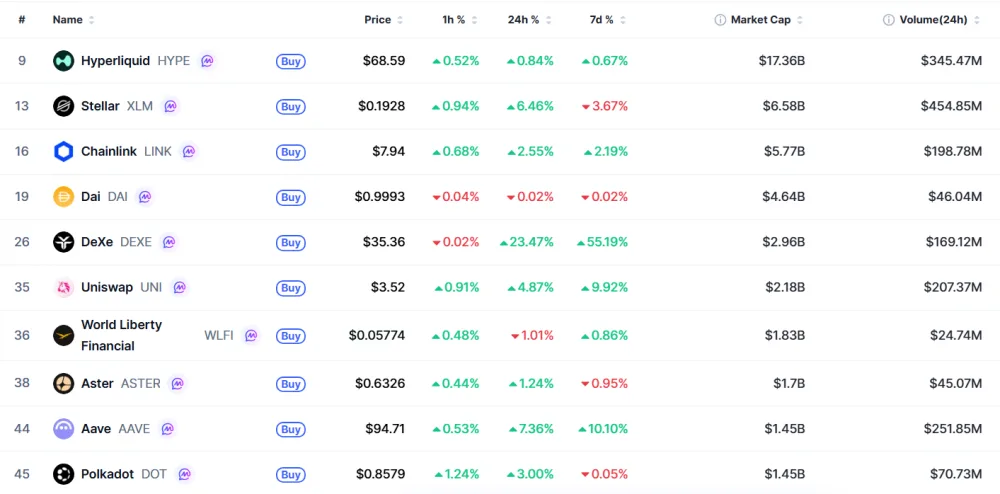Open the Uniswap name link
1000x494 pixels.
point(107,287)
